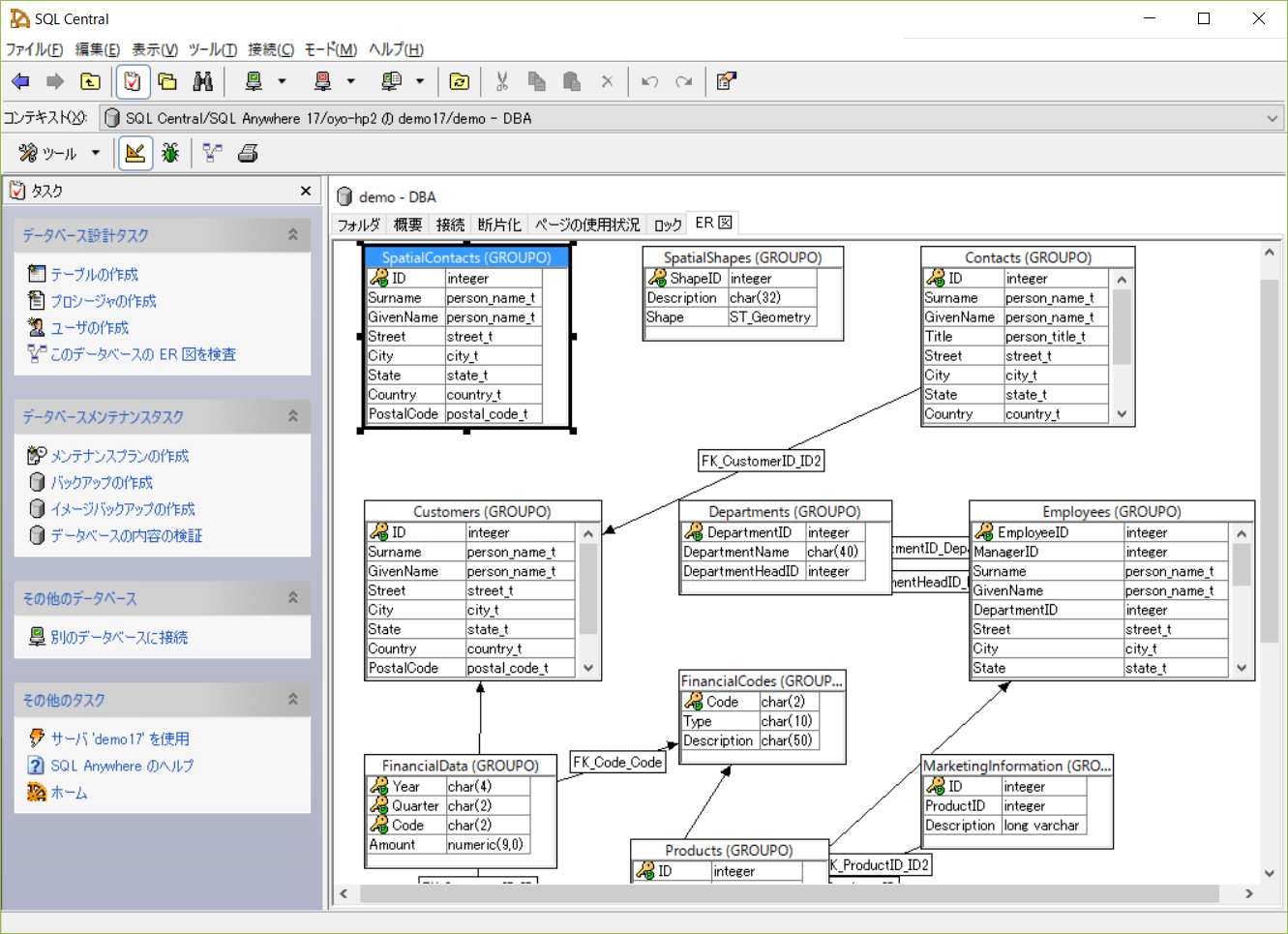Click the Copy icon

pyautogui.click(x=537, y=82)
